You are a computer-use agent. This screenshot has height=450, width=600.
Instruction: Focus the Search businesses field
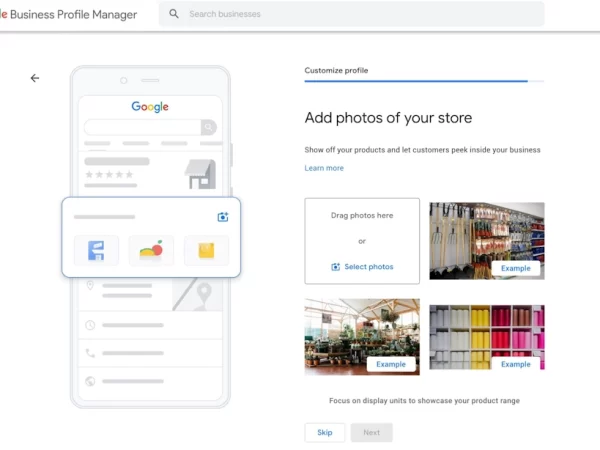pos(352,14)
